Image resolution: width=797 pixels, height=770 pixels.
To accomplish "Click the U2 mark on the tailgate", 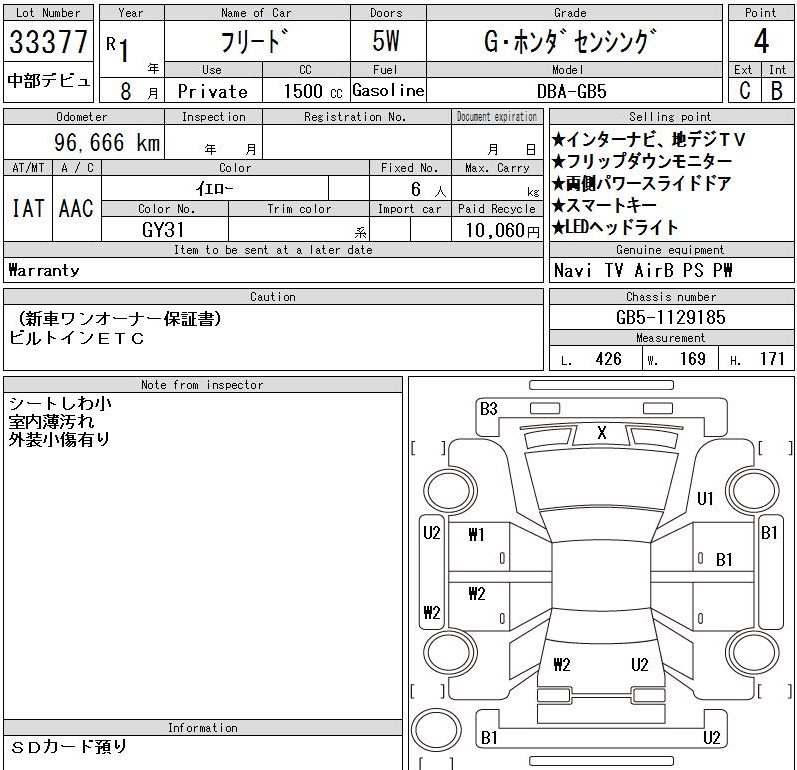I will [639, 664].
